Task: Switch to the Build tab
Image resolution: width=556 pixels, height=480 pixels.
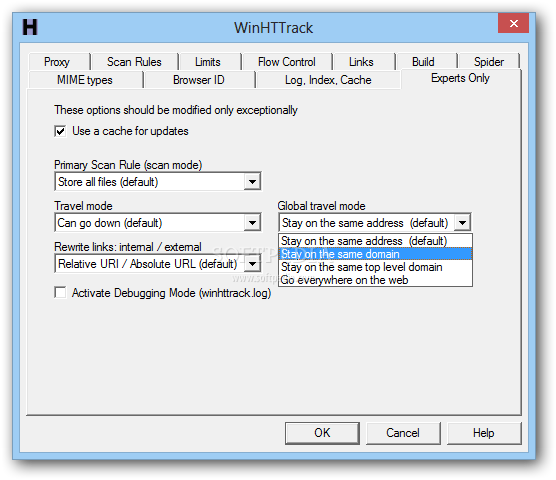Action: coord(426,62)
